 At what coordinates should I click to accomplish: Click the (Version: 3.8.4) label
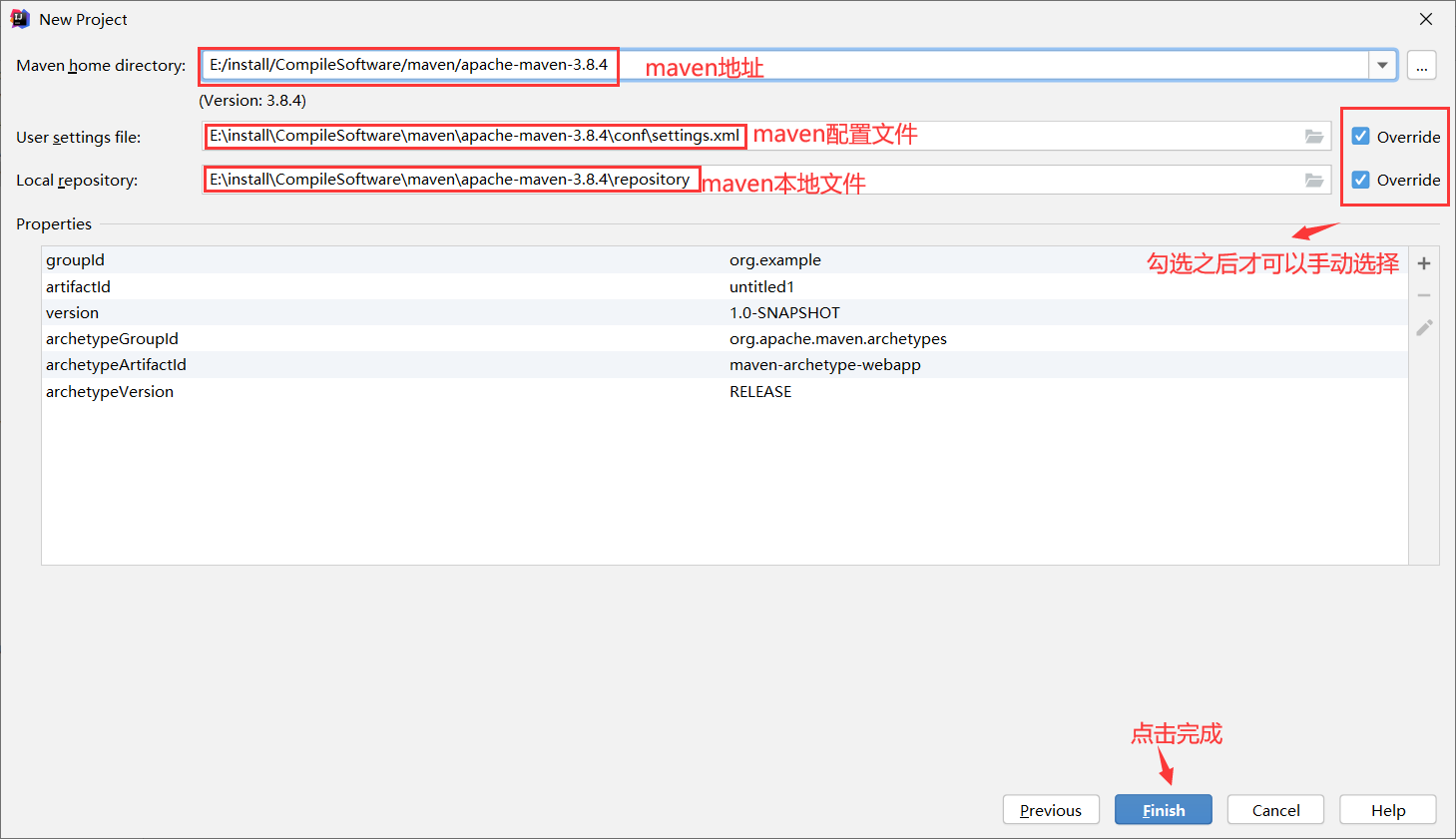click(x=252, y=101)
